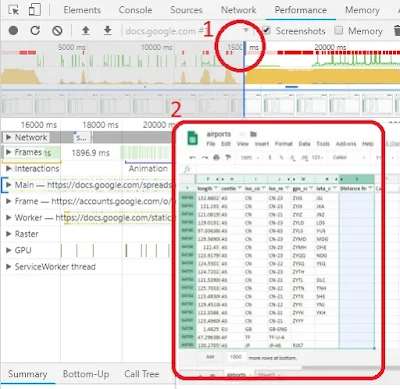Screen dimensions: 400x389
Task: Select the 1896.9 ms frame
Action: tap(90, 153)
